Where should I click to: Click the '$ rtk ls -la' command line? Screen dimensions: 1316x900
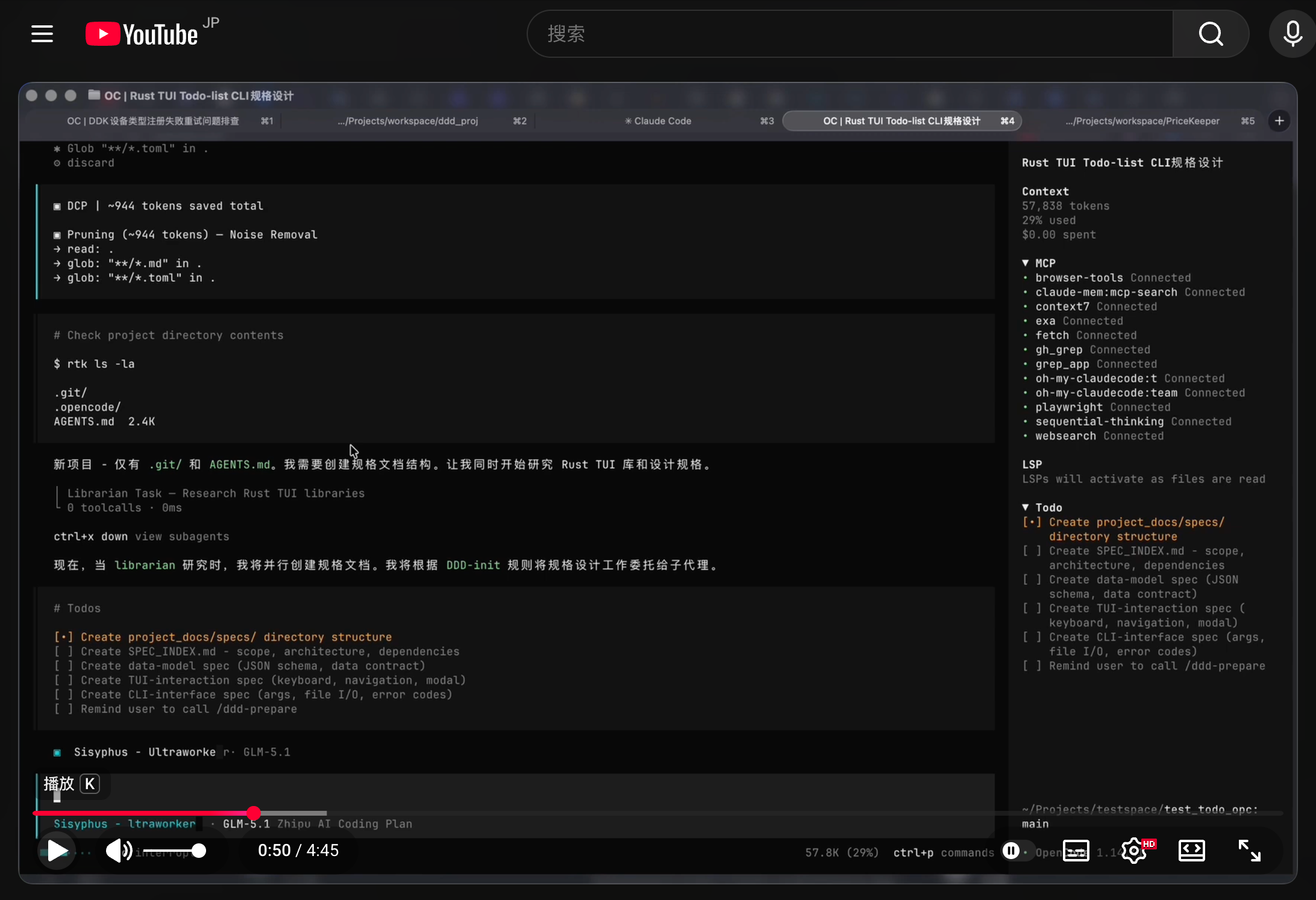coord(94,364)
